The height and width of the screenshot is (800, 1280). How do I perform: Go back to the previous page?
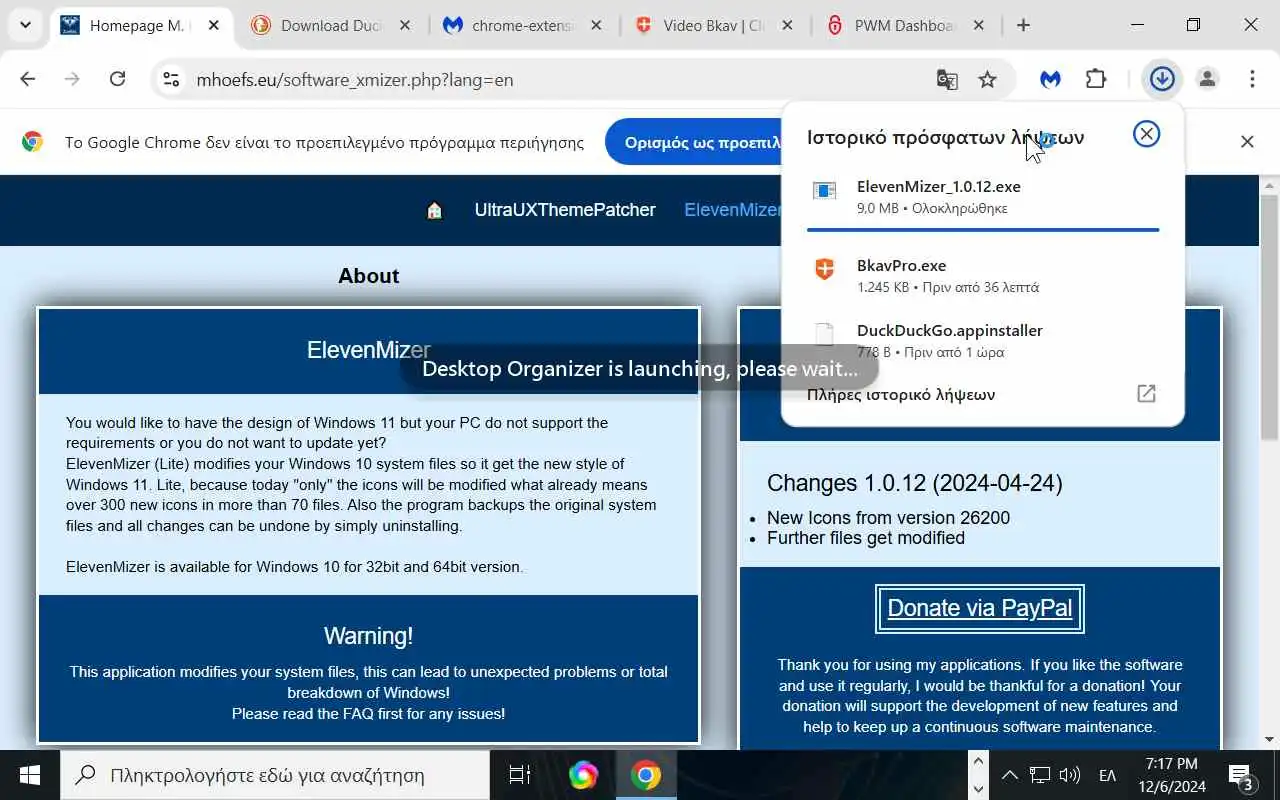click(28, 79)
